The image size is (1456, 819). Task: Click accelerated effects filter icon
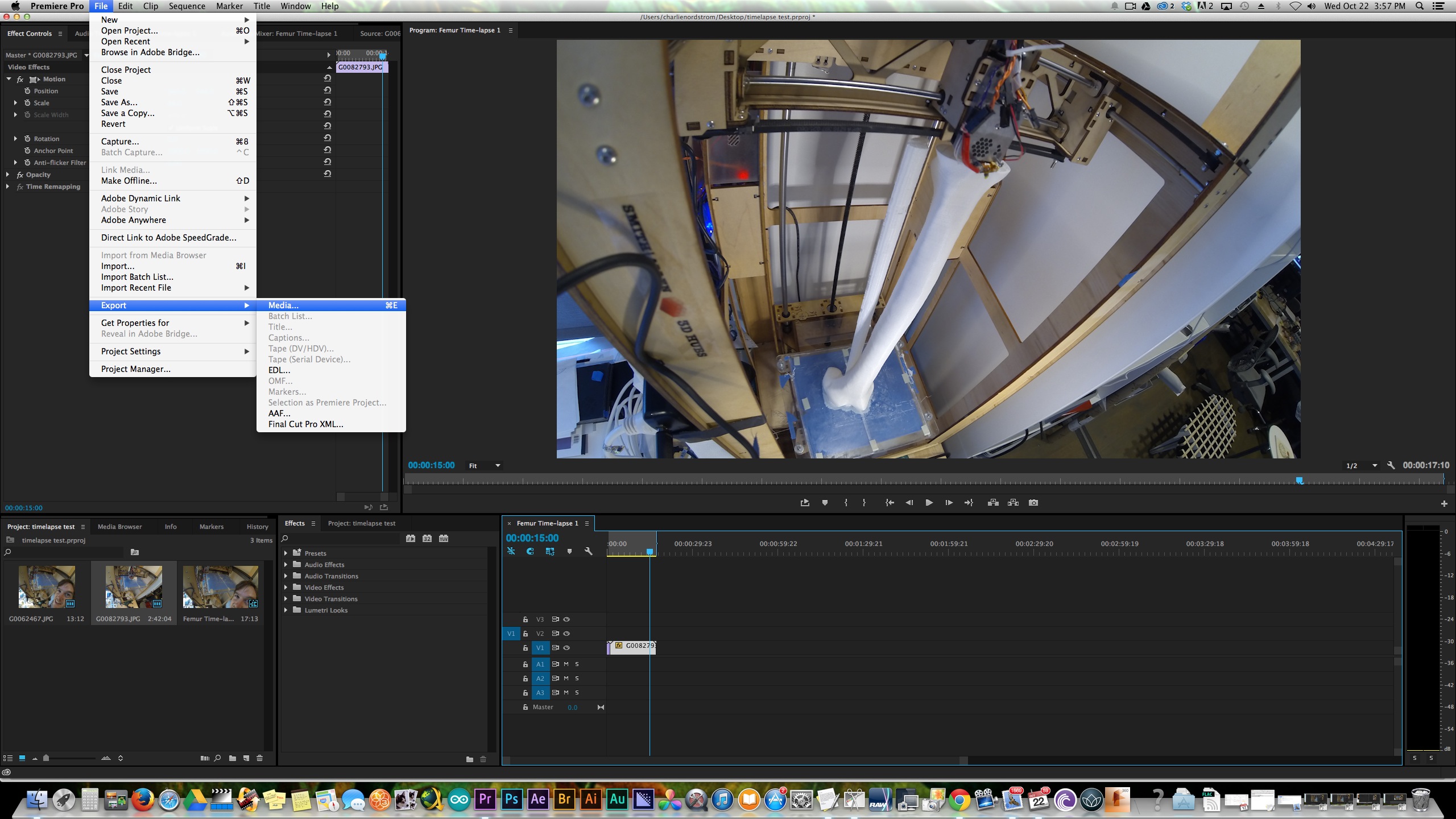[x=411, y=538]
